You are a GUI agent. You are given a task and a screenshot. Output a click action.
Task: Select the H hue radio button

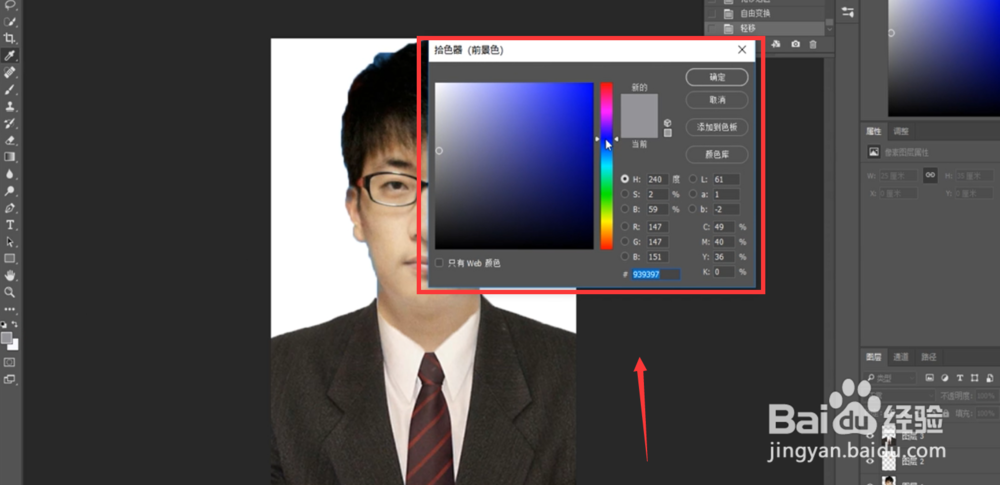click(x=625, y=179)
